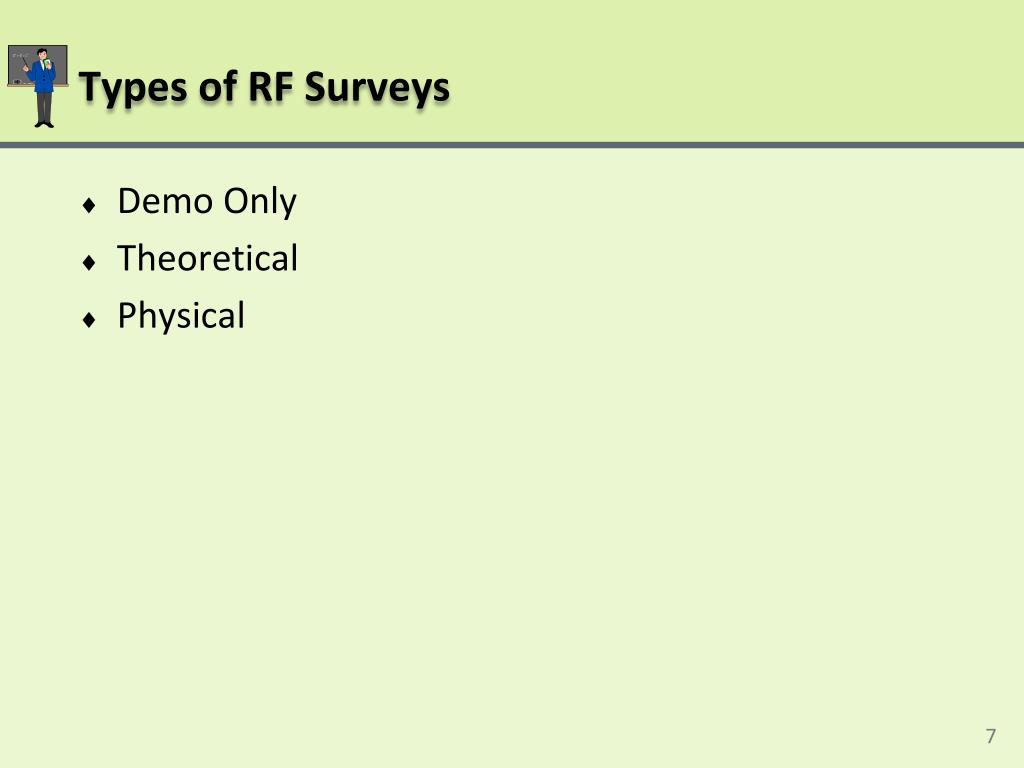This screenshot has height=768, width=1024.
Task: Select the diamond bullet beside Demo Only
Action: [89, 205]
